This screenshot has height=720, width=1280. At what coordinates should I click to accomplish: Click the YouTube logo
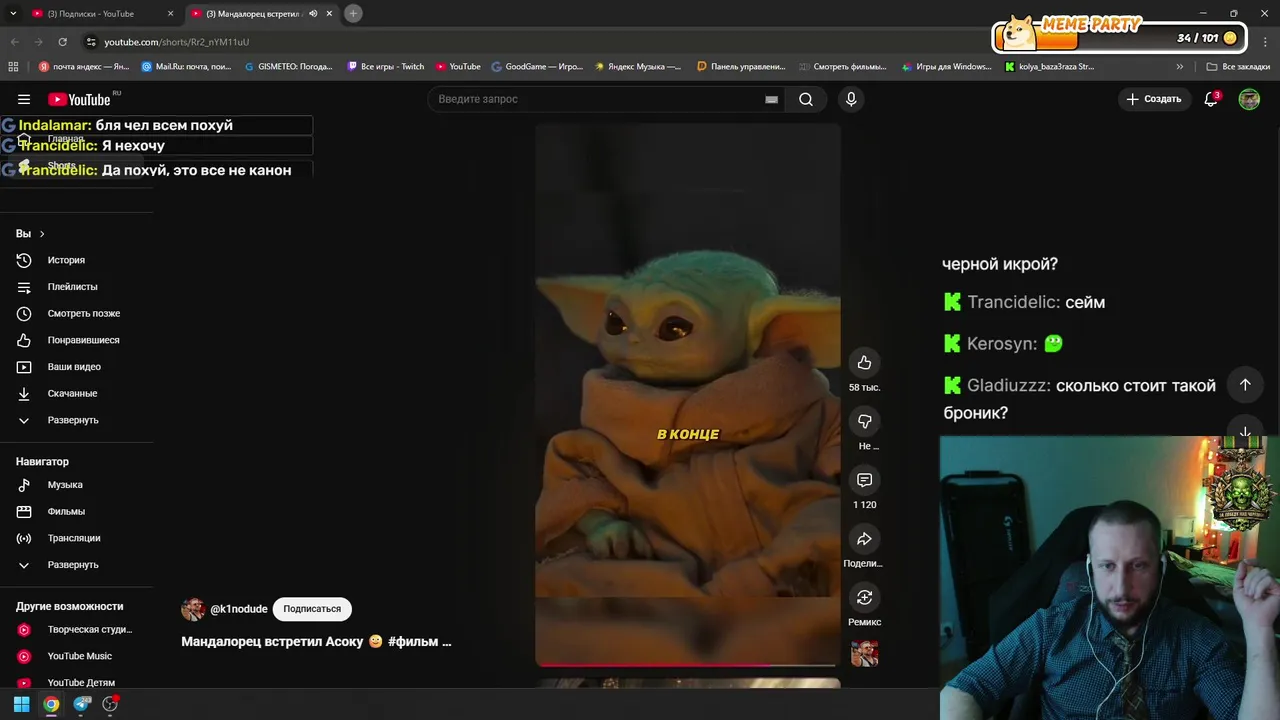(x=79, y=99)
